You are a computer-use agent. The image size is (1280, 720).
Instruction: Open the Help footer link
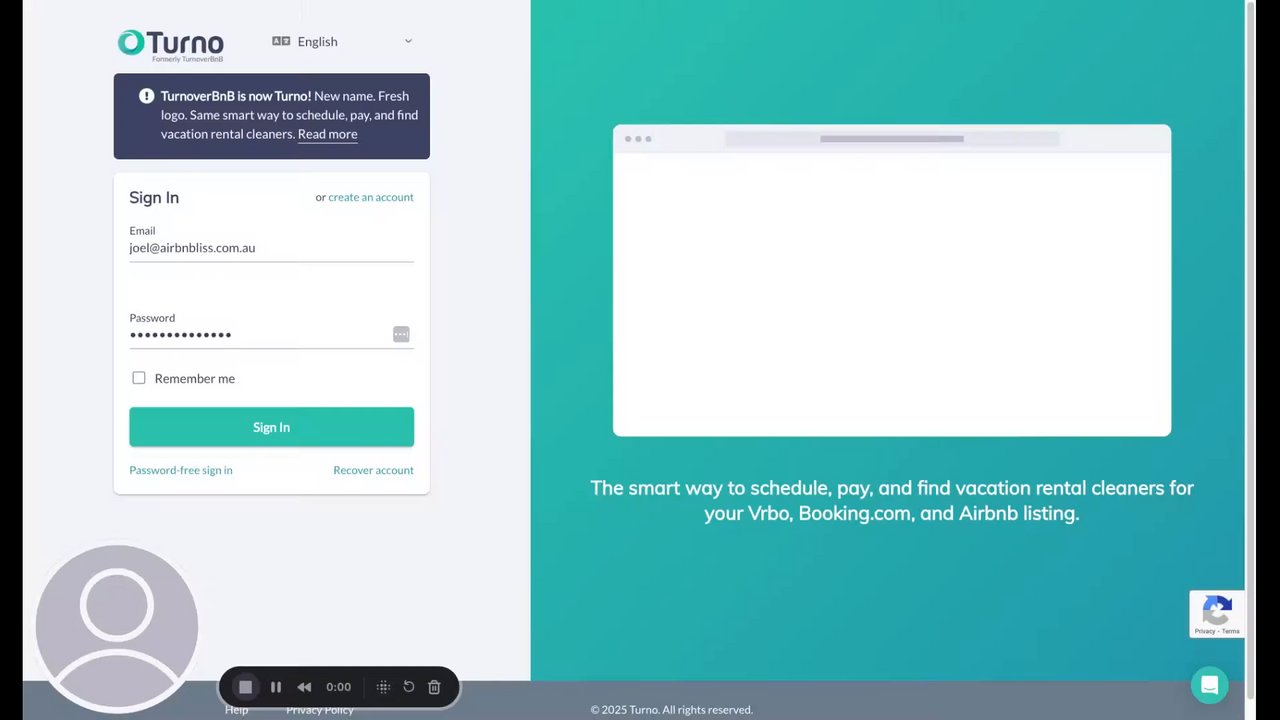pos(236,710)
